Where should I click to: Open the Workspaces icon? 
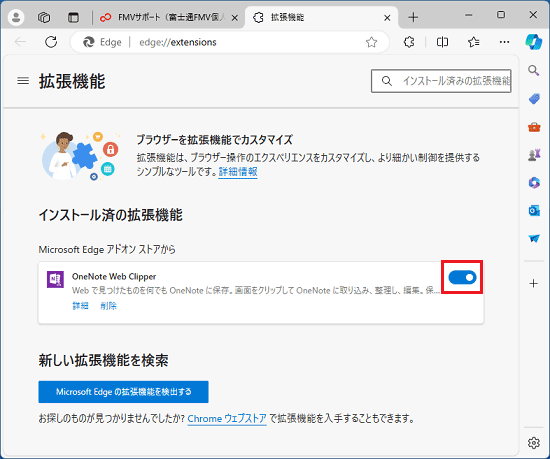44,17
